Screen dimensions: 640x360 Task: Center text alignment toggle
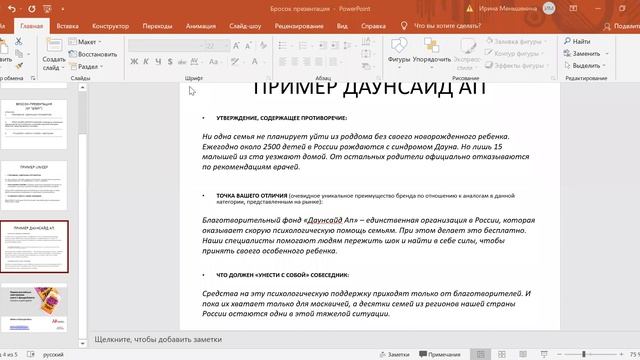[x=295, y=62]
